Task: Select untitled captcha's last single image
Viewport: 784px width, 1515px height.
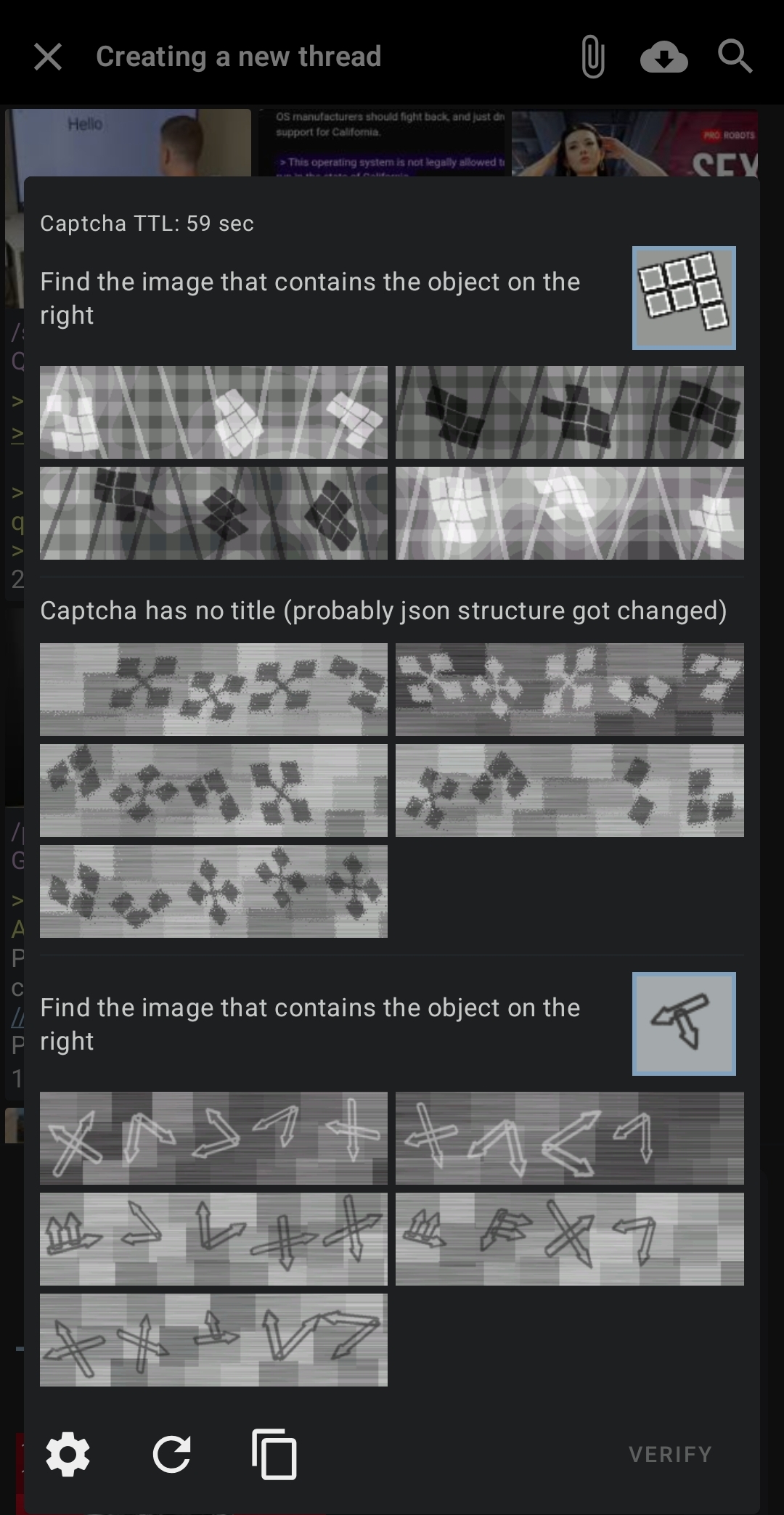Action: [x=213, y=891]
